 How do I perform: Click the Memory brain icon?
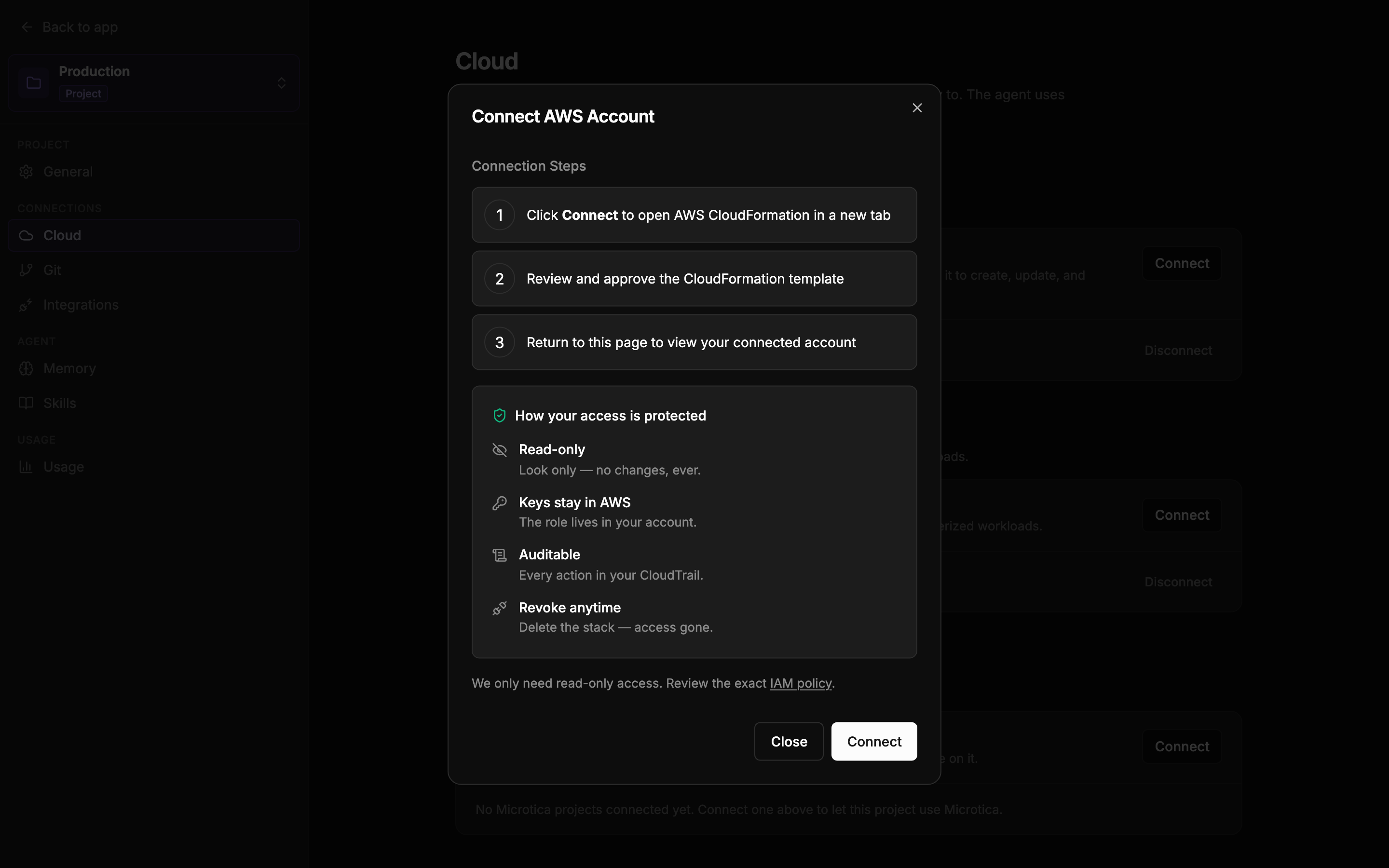coord(26,368)
